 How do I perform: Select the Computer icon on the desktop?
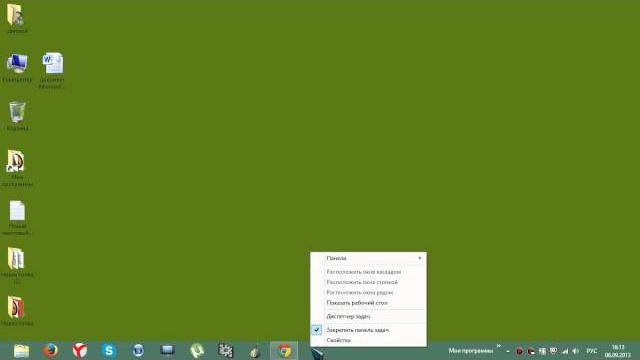click(17, 63)
